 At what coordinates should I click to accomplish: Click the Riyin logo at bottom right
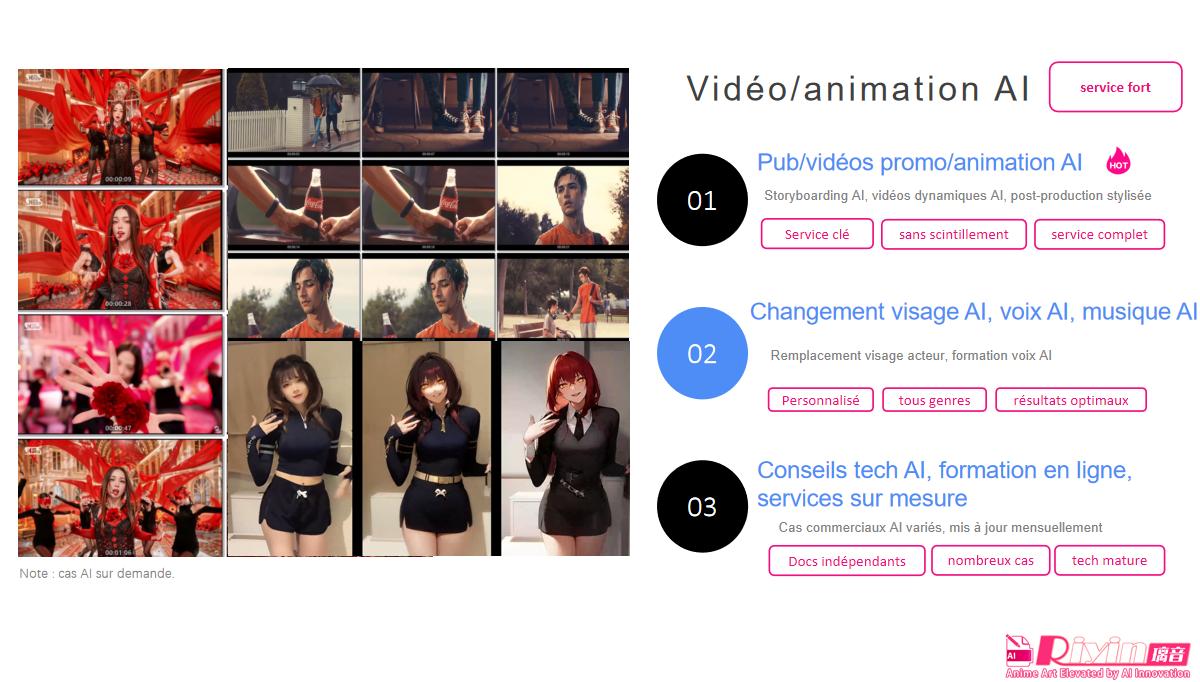(x=1098, y=656)
